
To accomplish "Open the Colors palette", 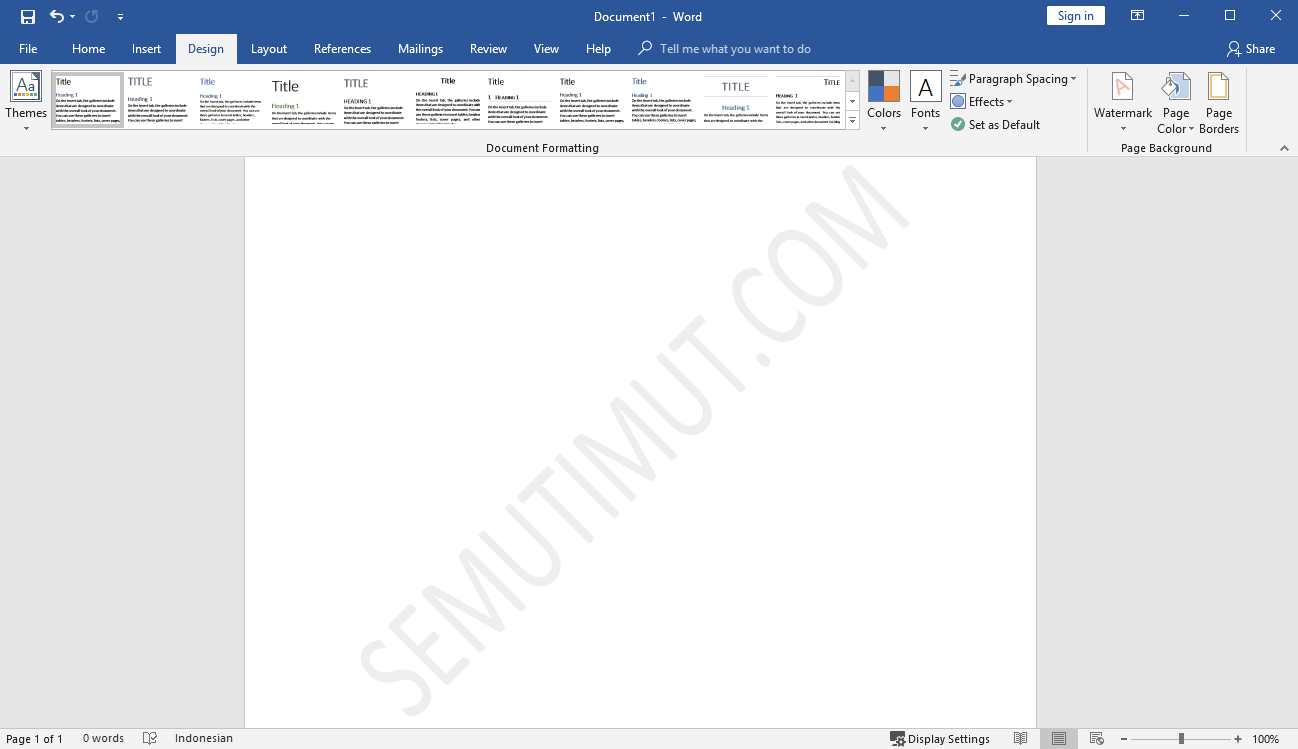I will [x=884, y=102].
